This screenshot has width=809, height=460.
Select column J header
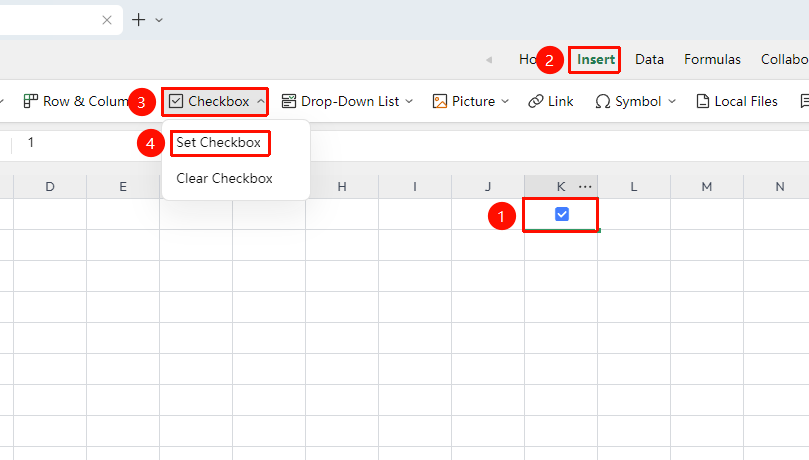pos(488,187)
